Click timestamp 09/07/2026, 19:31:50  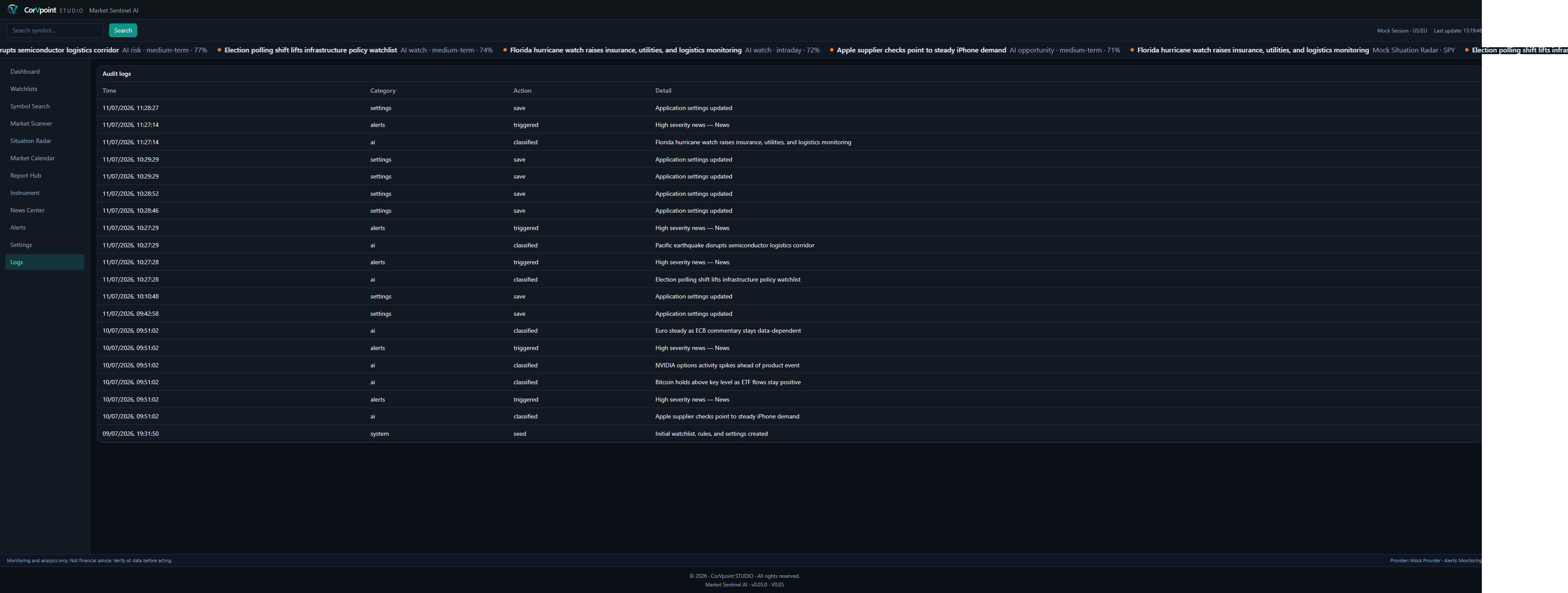[x=130, y=434]
